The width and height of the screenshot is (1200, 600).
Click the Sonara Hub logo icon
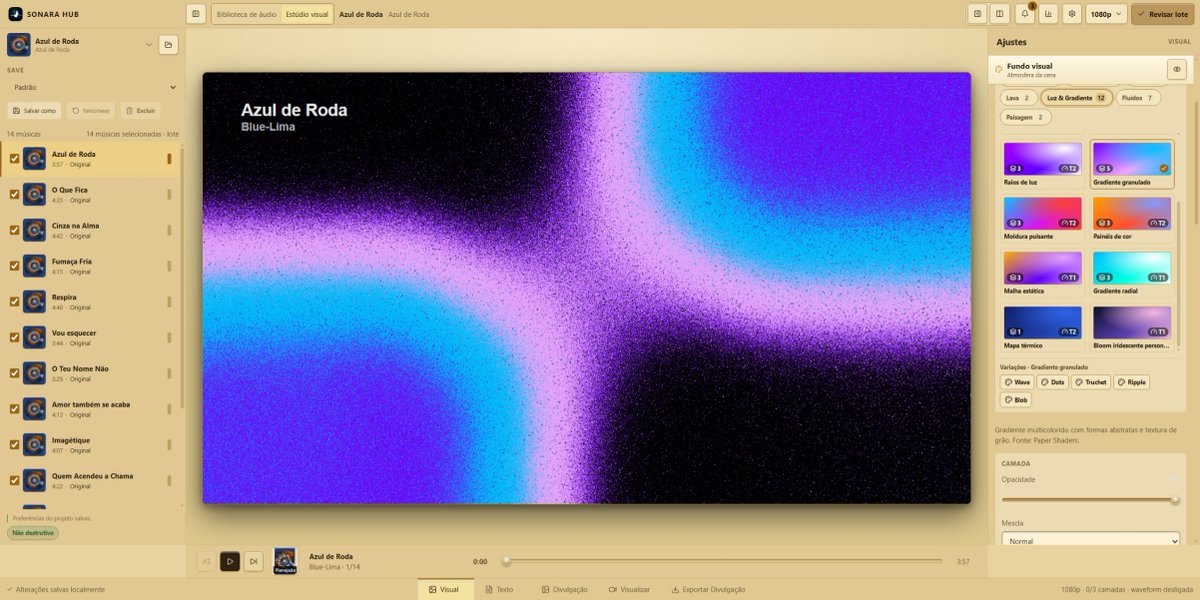tap(15, 14)
